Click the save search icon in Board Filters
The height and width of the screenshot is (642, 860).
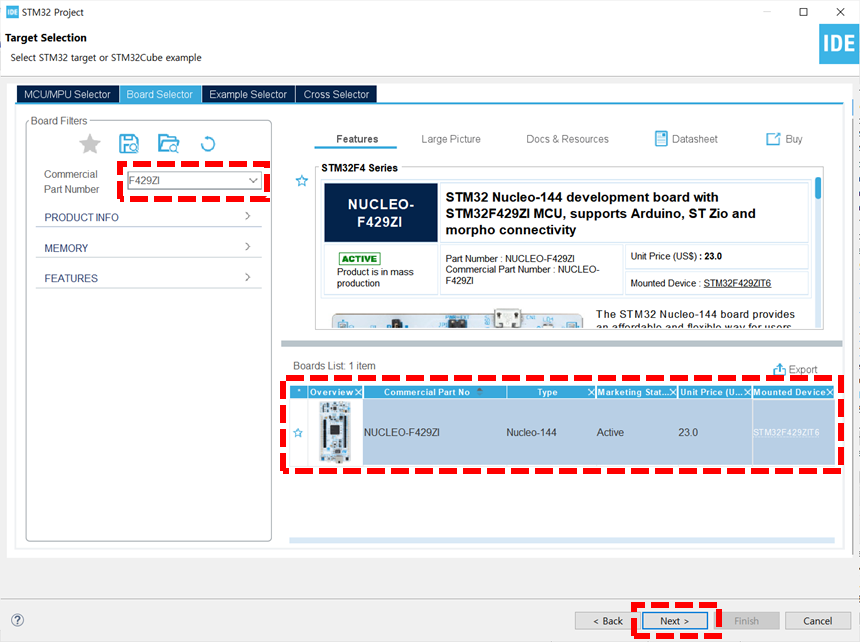coord(129,144)
